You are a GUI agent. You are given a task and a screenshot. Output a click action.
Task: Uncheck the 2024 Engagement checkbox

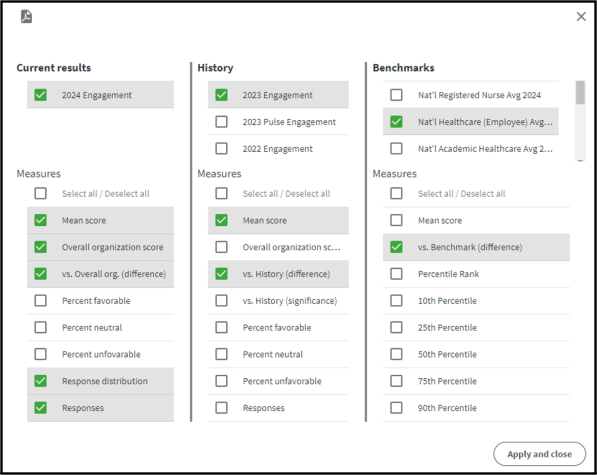(x=40, y=95)
